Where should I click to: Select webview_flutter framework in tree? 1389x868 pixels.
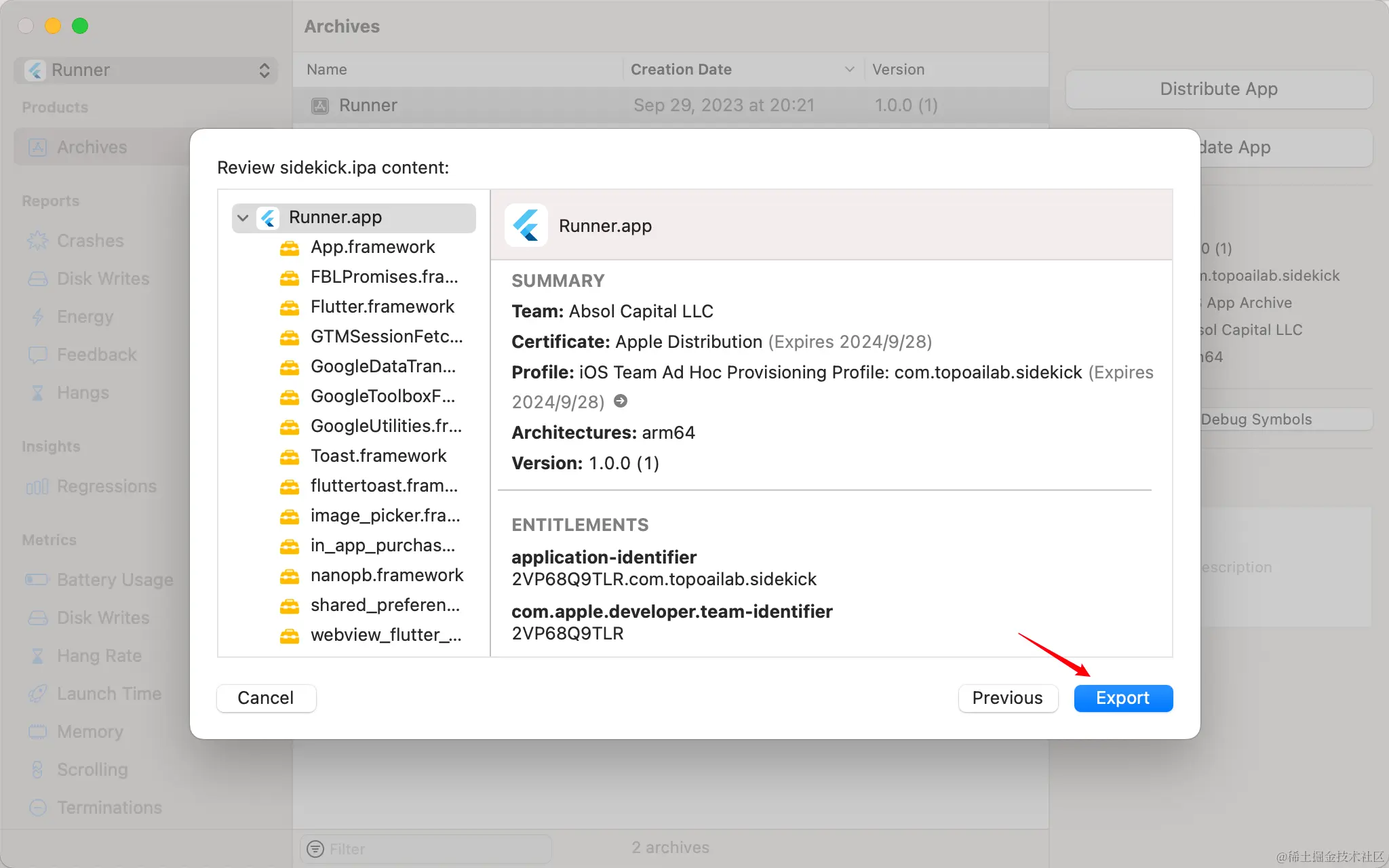pyautogui.click(x=385, y=635)
